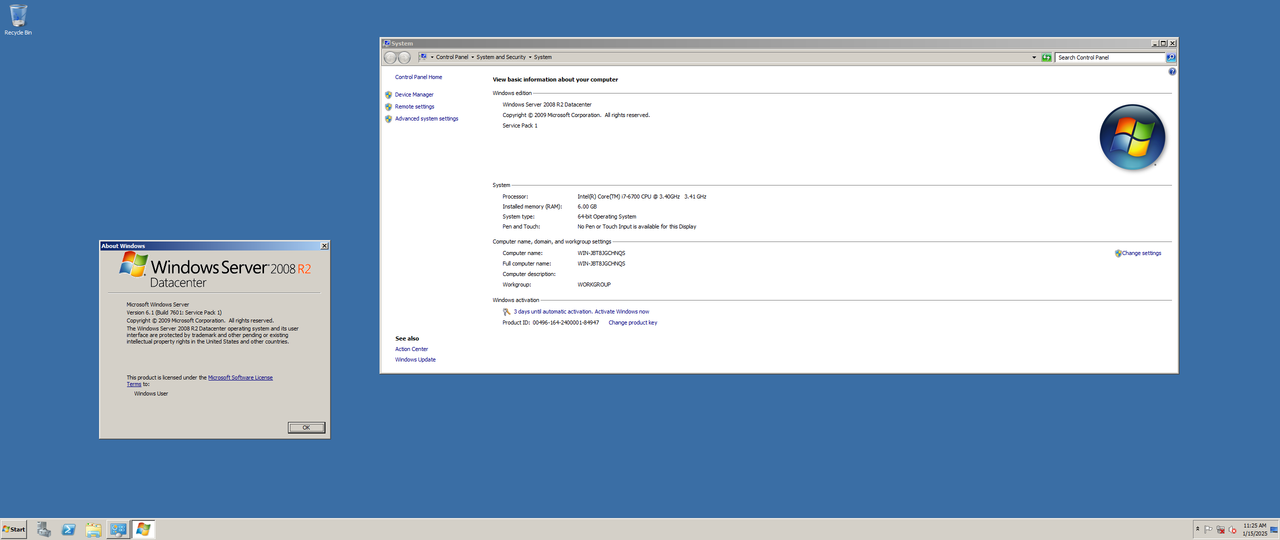The width and height of the screenshot is (1280, 540).
Task: Click the '64-bit Operating System' text
Action: 607,216
